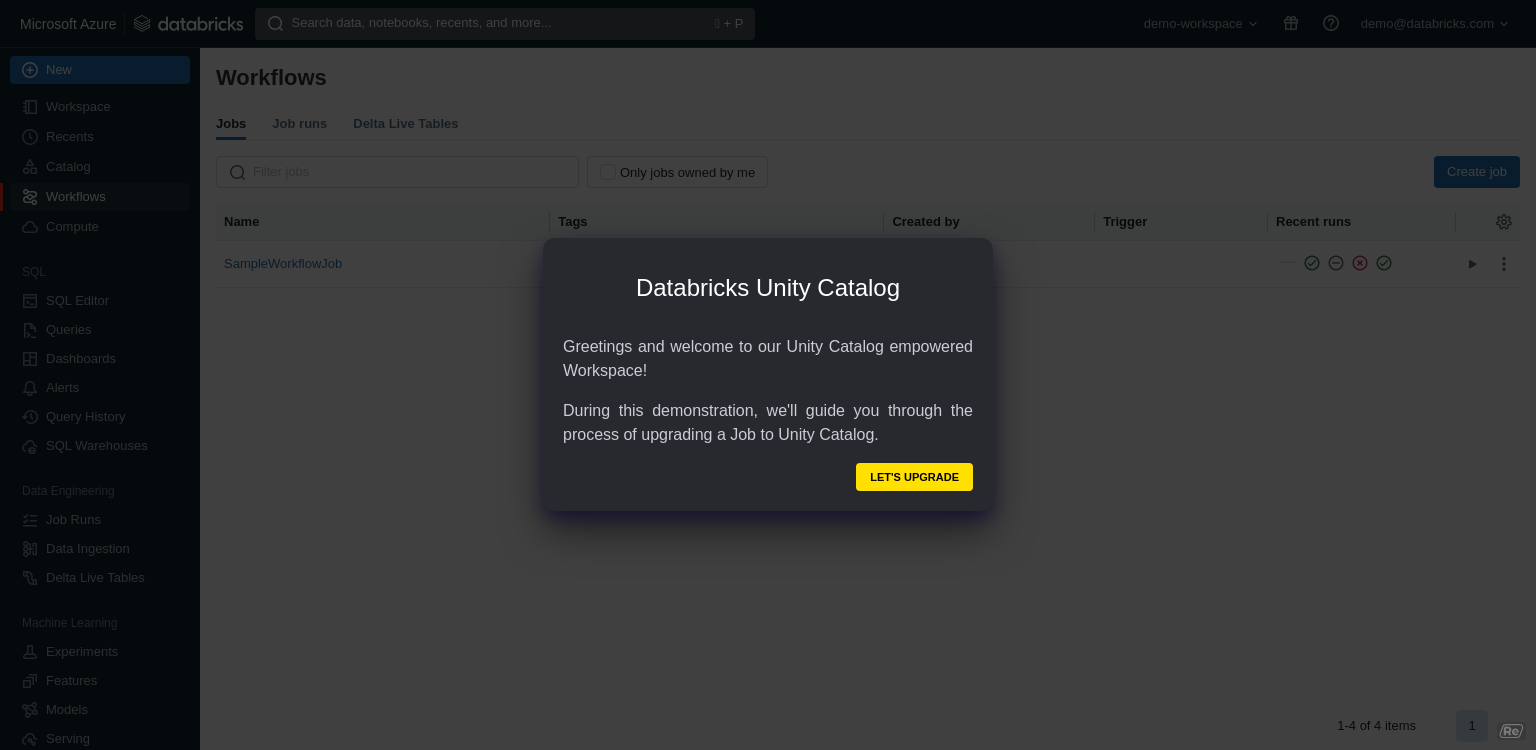This screenshot has width=1536, height=750.
Task: Click the help question mark icon
Action: coord(1330,23)
